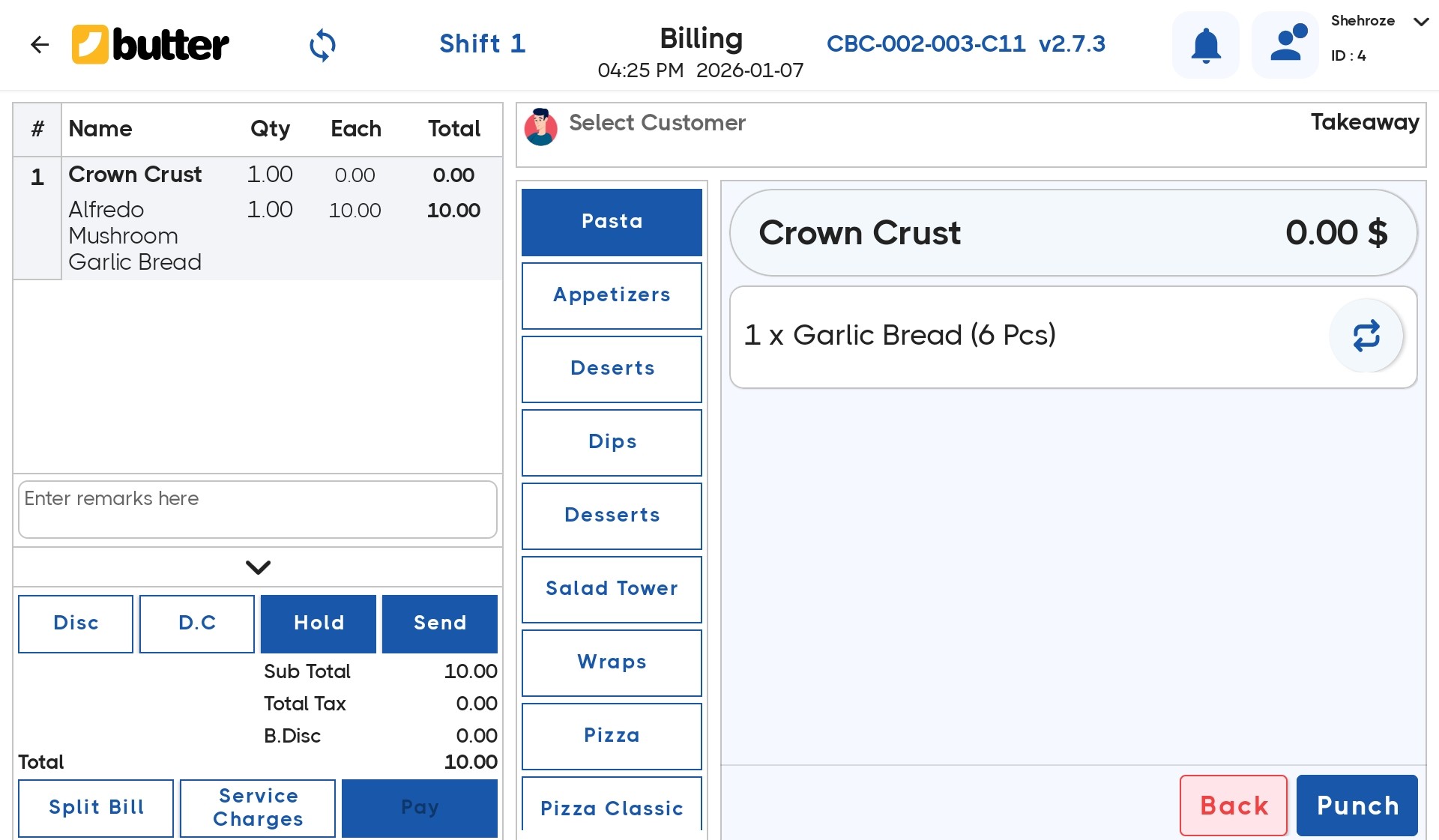Open the notifications bell

1205,45
